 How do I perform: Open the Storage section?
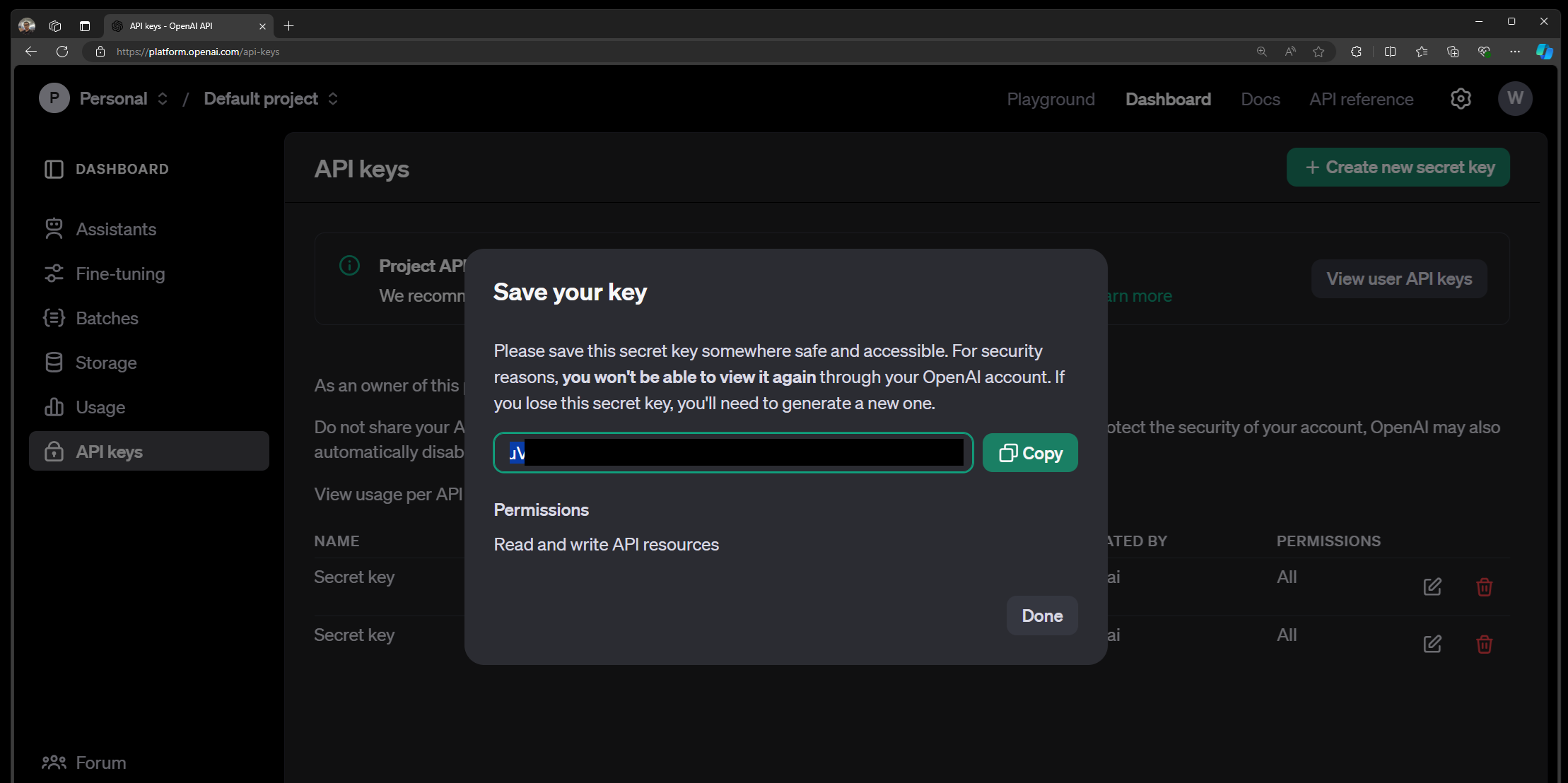tap(106, 363)
